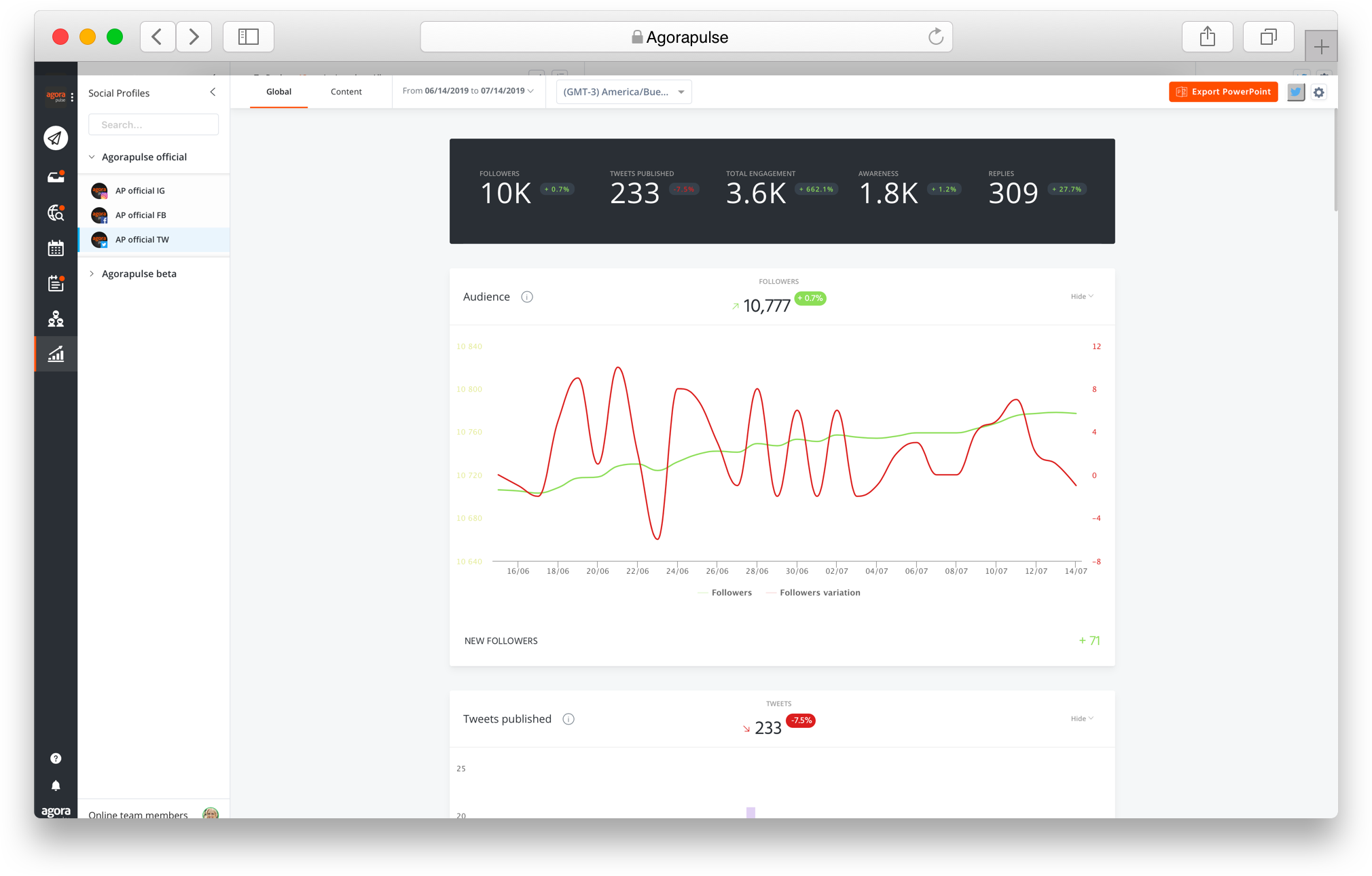Hide the Tweets published chart
Image resolution: width=1372 pixels, height=876 pixels.
coord(1081,718)
